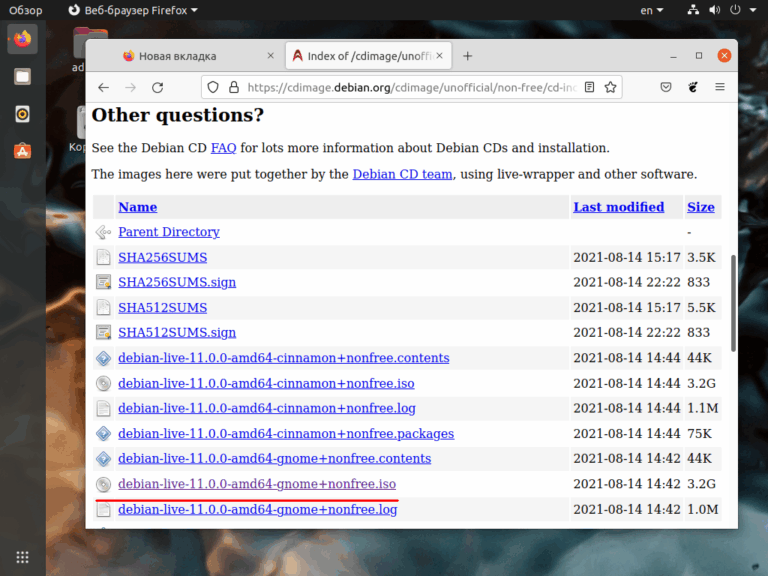Reload the page with the refresh icon
The height and width of the screenshot is (576, 768).
(x=157, y=88)
